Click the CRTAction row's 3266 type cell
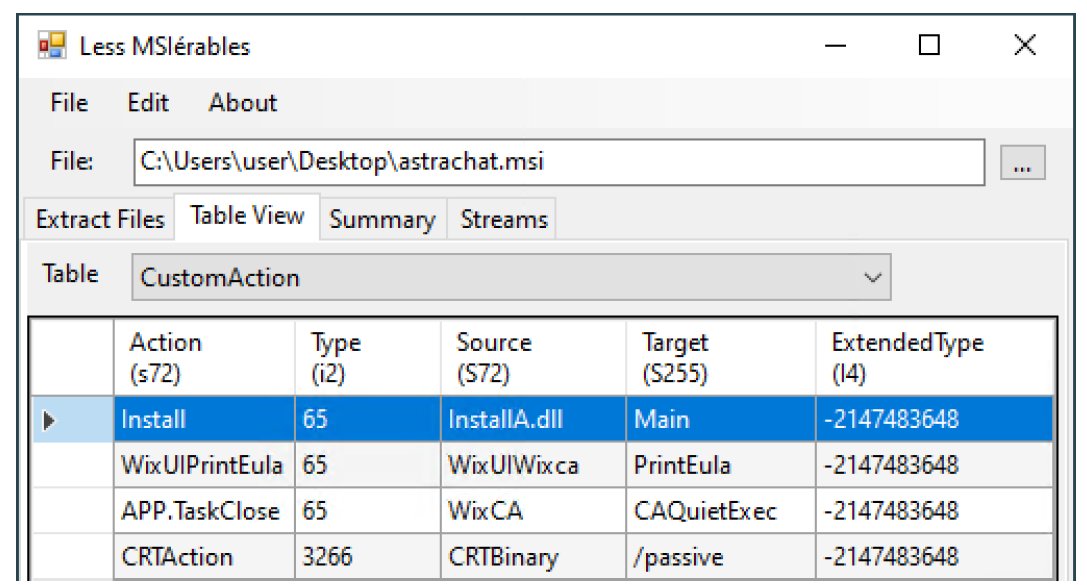 [x=367, y=556]
